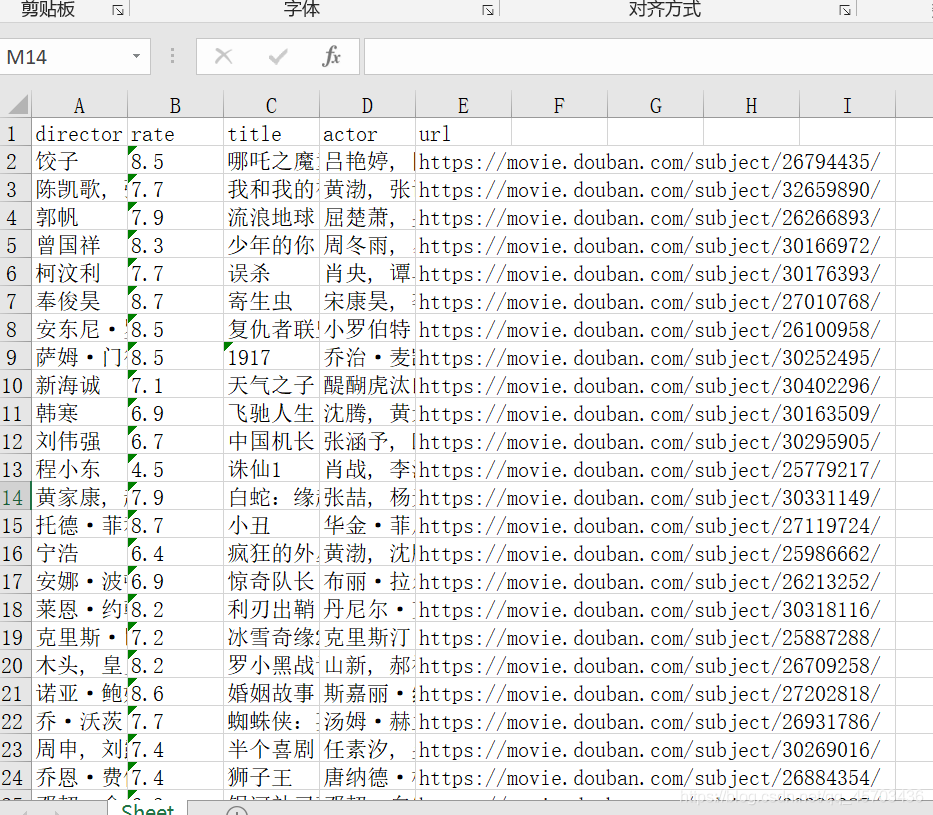Click title cell '中国机长'
The image size is (933, 815).
coord(271,441)
